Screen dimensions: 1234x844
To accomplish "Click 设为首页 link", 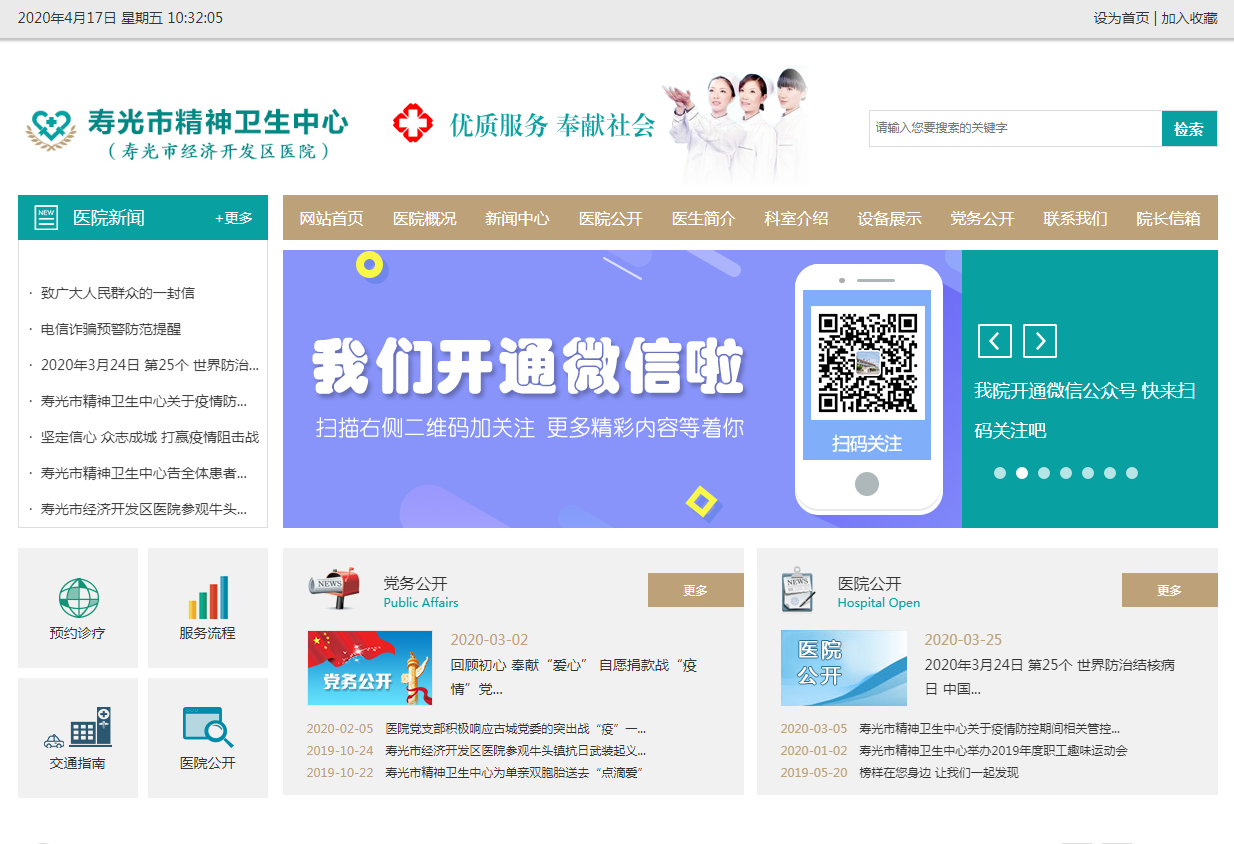I will click(1121, 18).
